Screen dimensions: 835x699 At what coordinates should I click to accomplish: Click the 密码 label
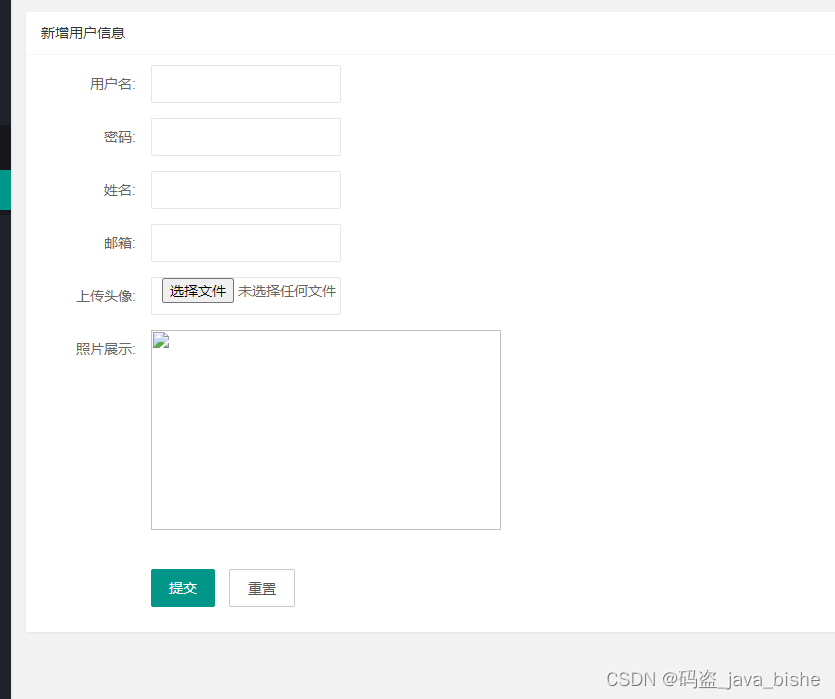[x=119, y=137]
